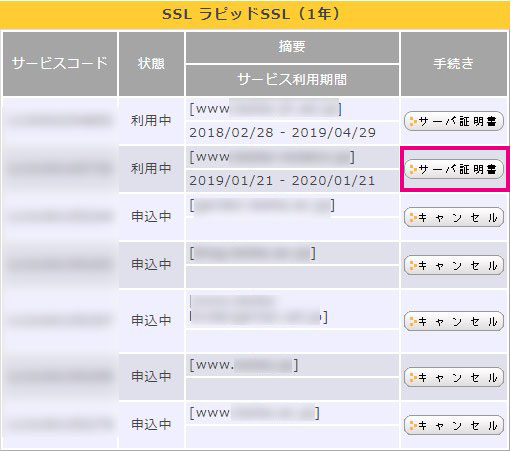Click キャンセル in the first 申込中 row
The height and width of the screenshot is (451, 511).
click(454, 217)
